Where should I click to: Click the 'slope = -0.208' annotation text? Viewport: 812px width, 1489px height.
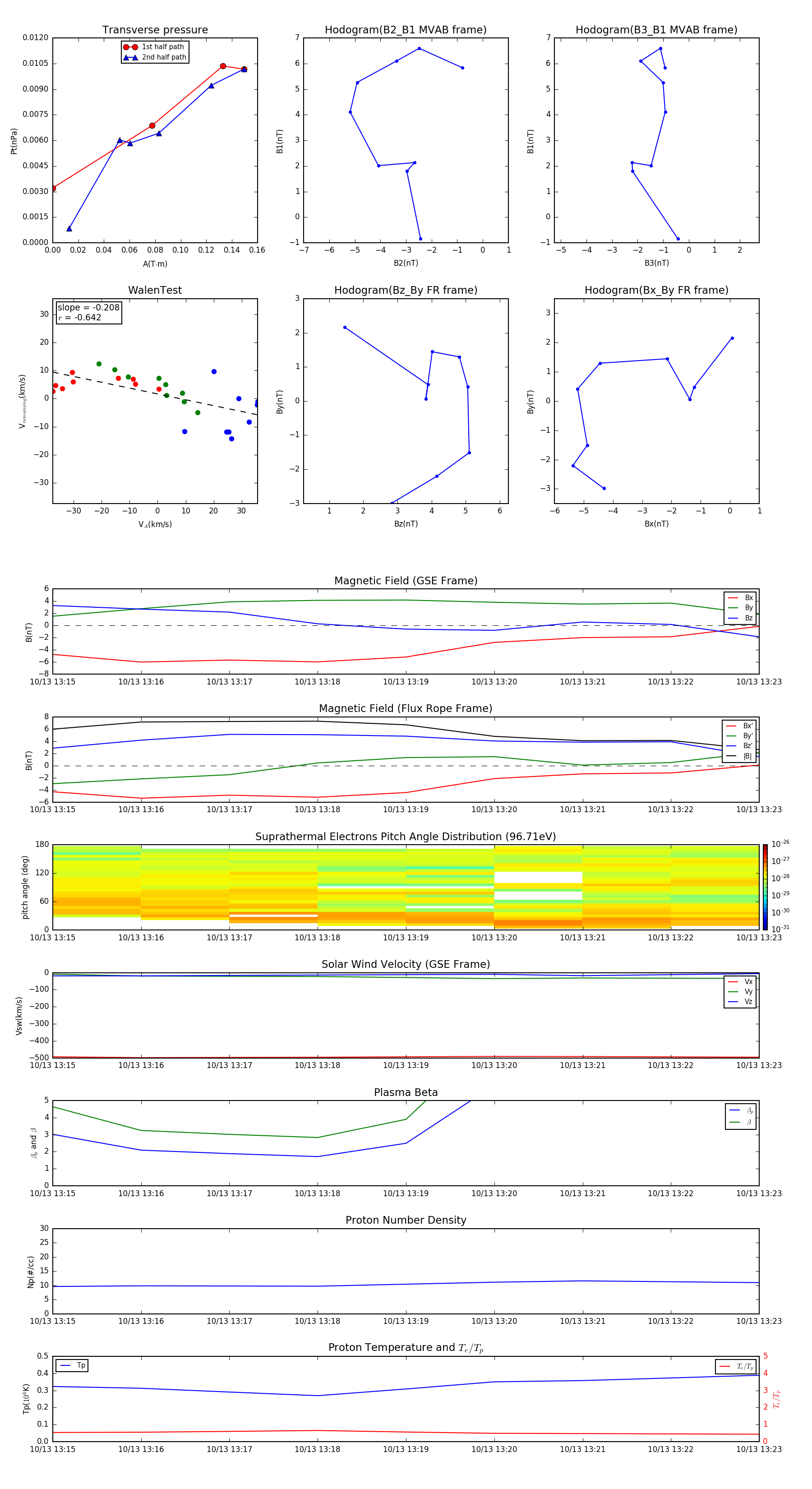[x=88, y=308]
